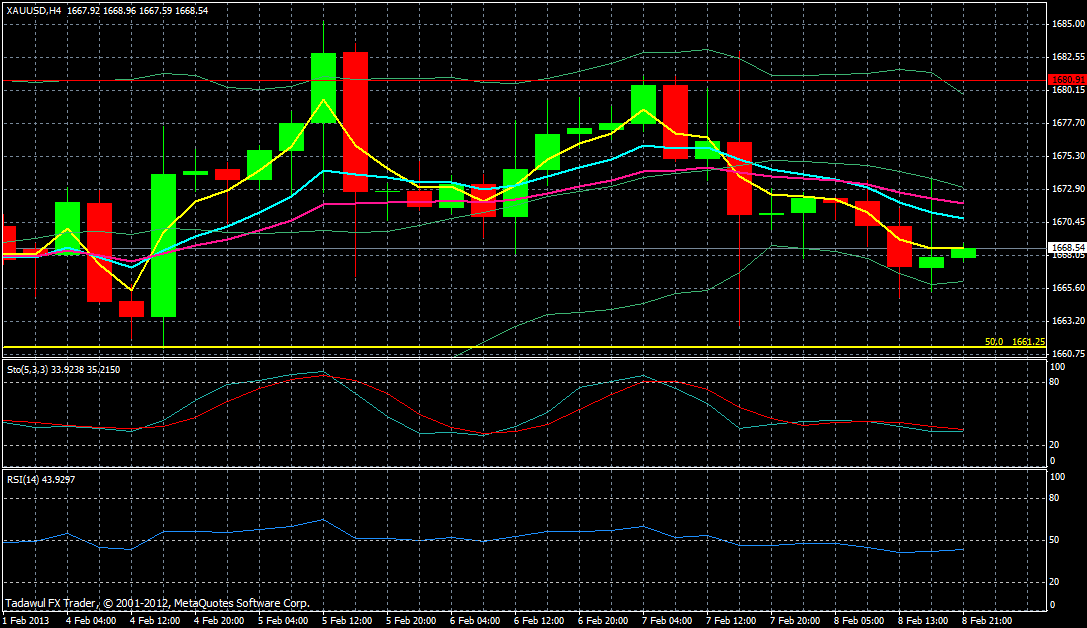Viewport: 1087px width, 628px height.
Task: Click the 50 level on RSI scale
Action: click(1056, 540)
